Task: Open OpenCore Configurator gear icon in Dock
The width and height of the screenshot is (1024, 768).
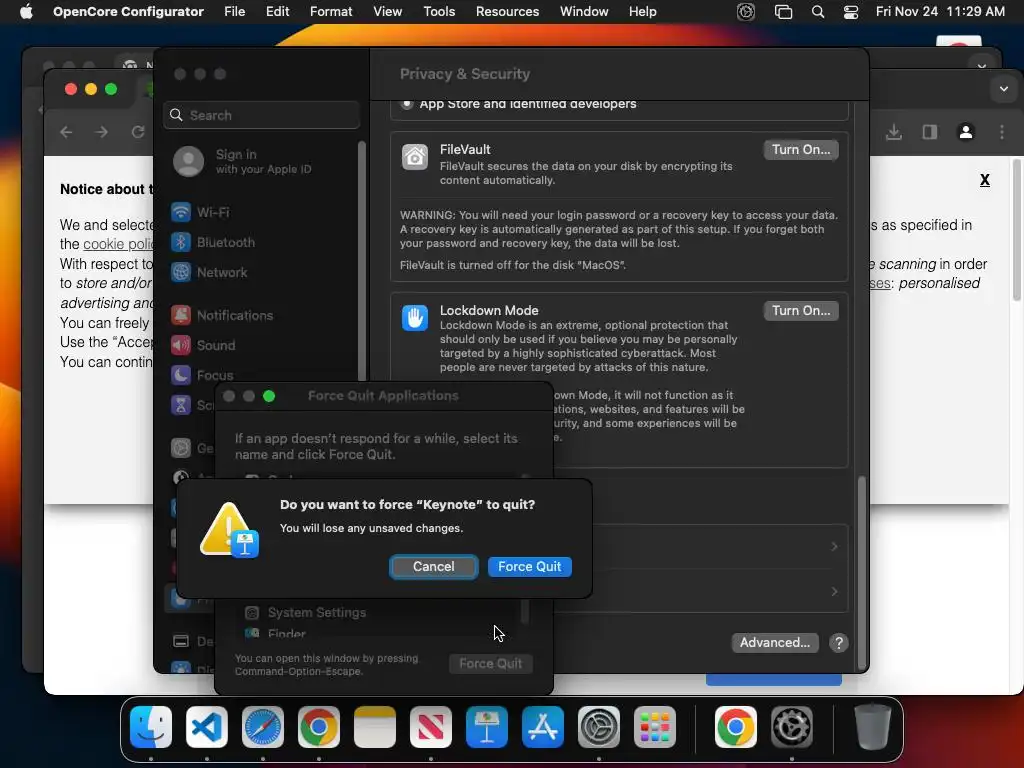Action: (792, 727)
